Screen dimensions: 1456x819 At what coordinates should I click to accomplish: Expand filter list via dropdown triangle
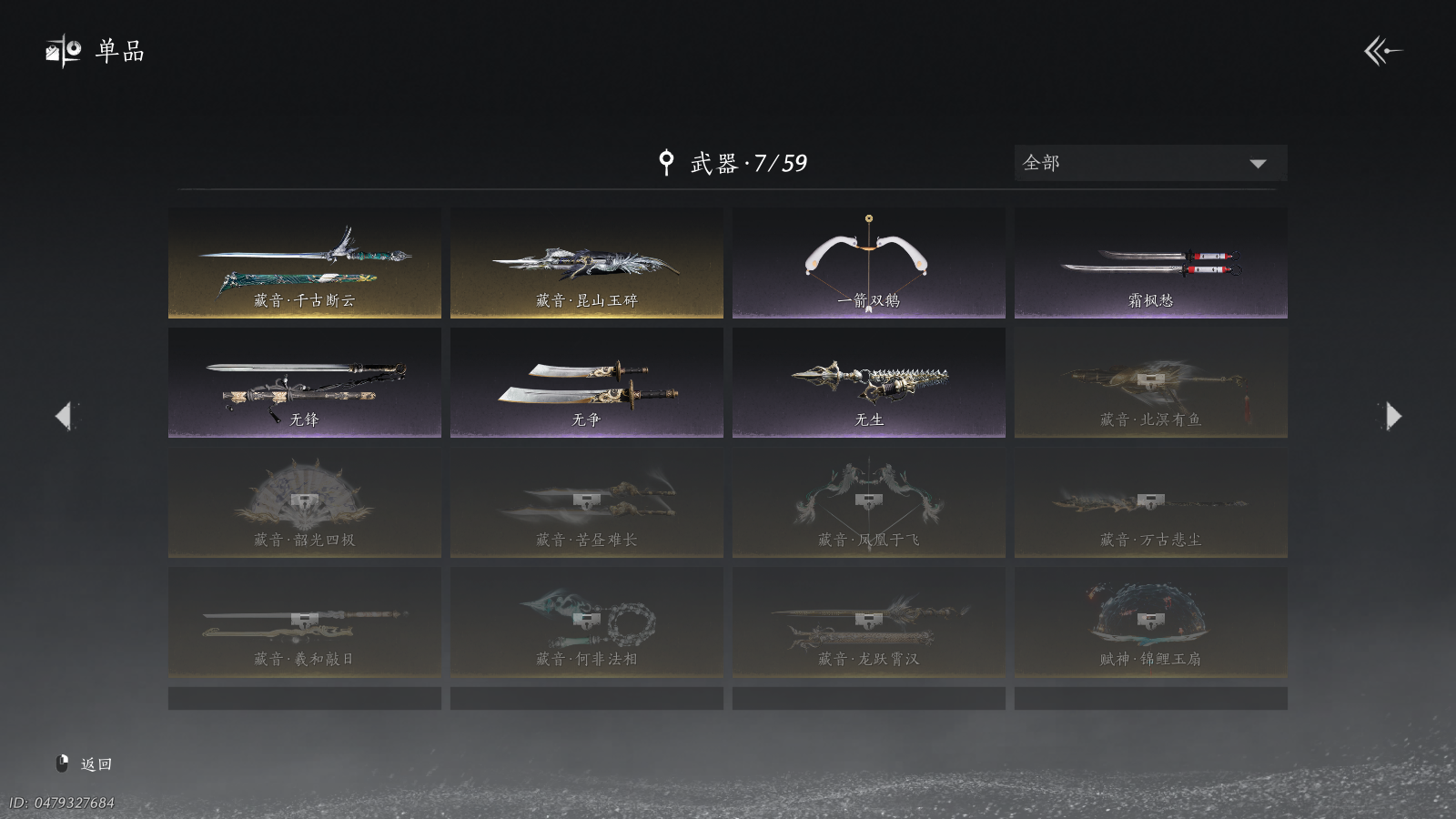pyautogui.click(x=1258, y=164)
